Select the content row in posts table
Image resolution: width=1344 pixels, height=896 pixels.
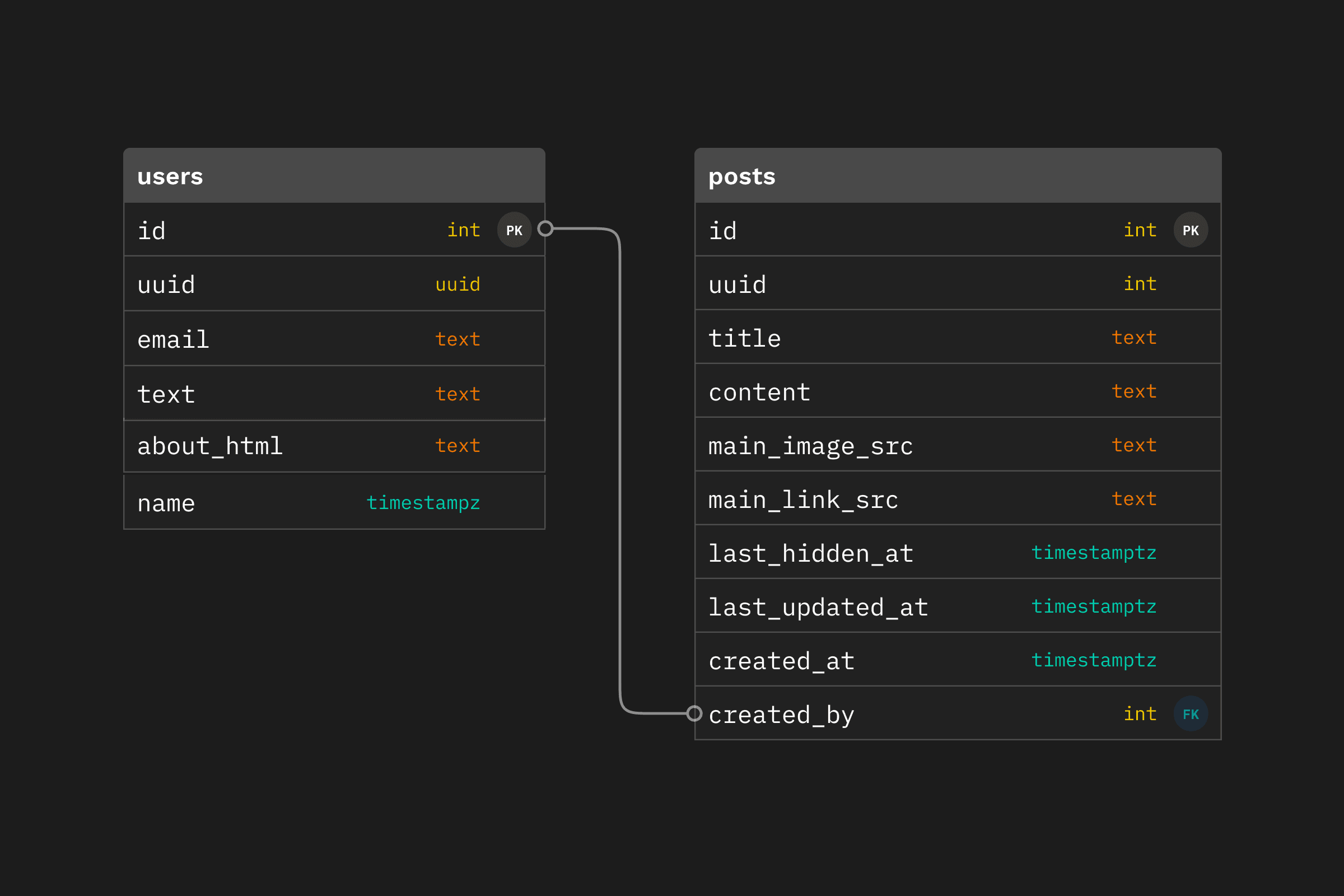pyautogui.click(x=759, y=393)
